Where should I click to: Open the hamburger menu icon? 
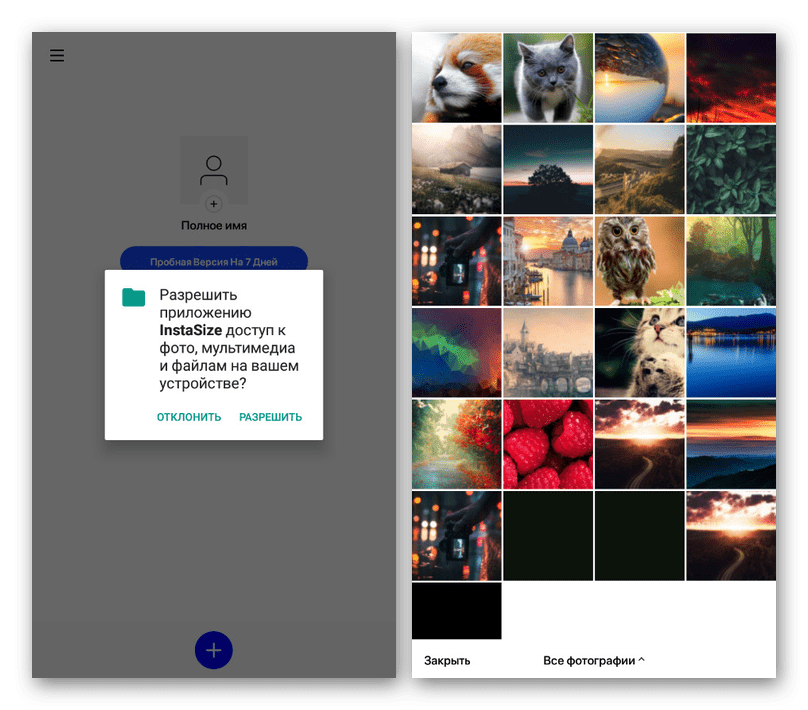pyautogui.click(x=57, y=55)
